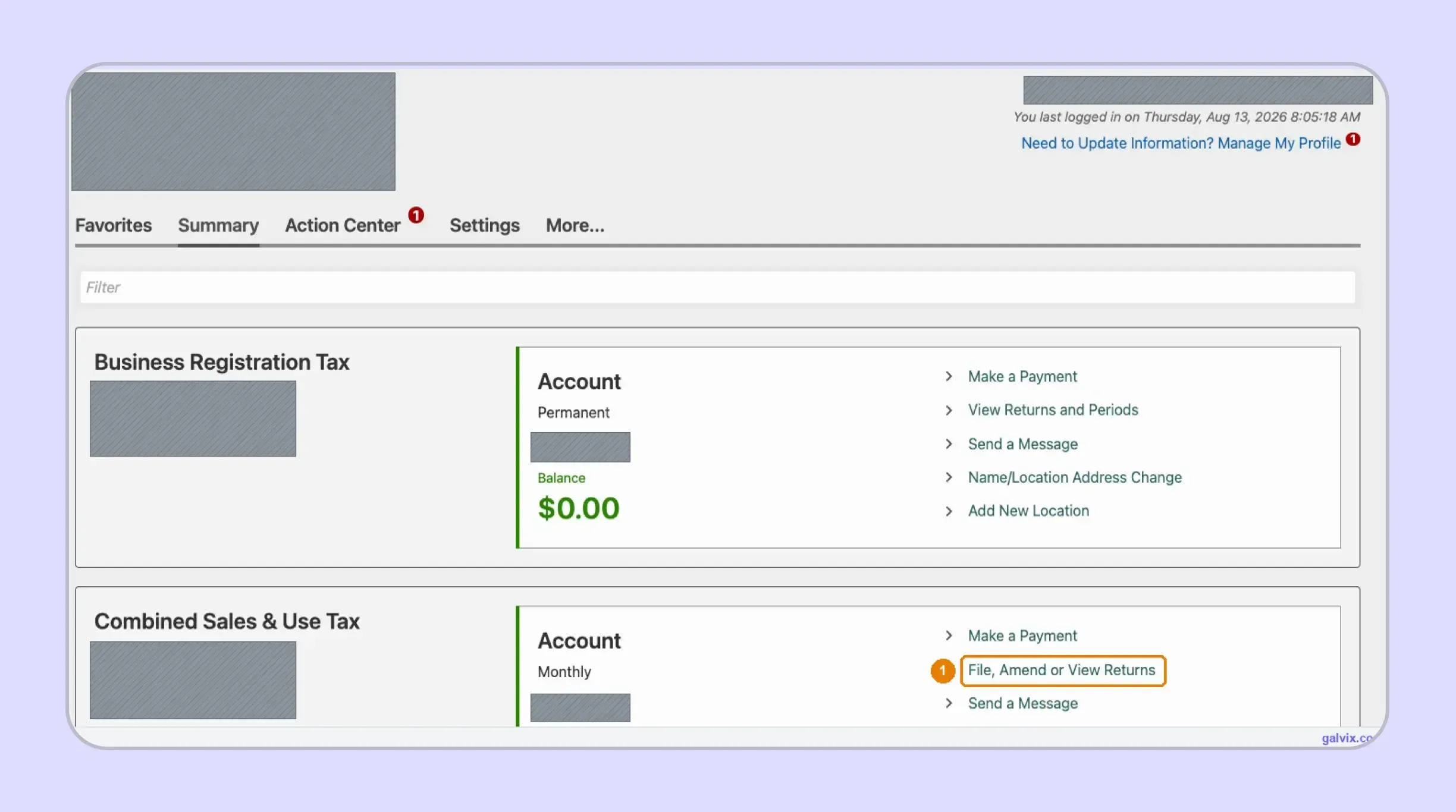Click chevron beside Name/Location Address Change
Image resolution: width=1456 pixels, height=812 pixels.
(x=949, y=477)
